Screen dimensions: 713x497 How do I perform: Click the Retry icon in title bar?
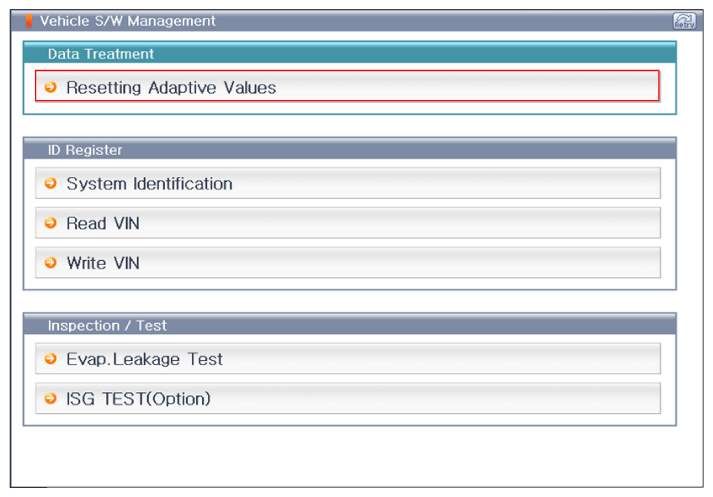pyautogui.click(x=685, y=20)
